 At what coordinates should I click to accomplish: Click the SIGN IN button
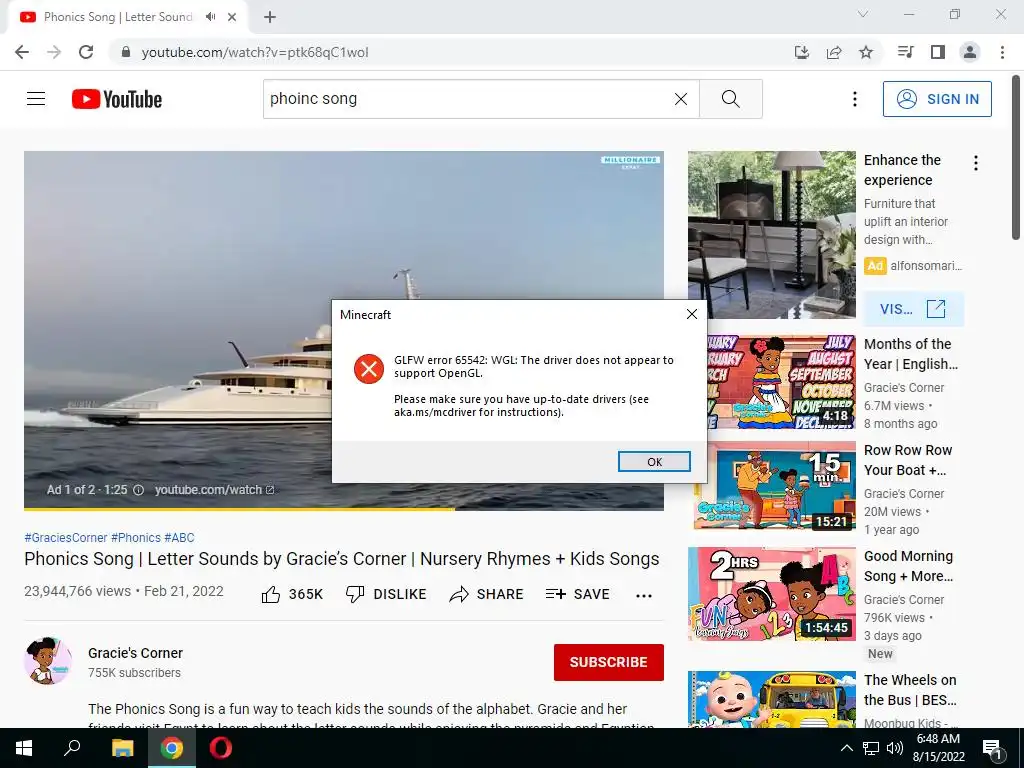tap(937, 99)
